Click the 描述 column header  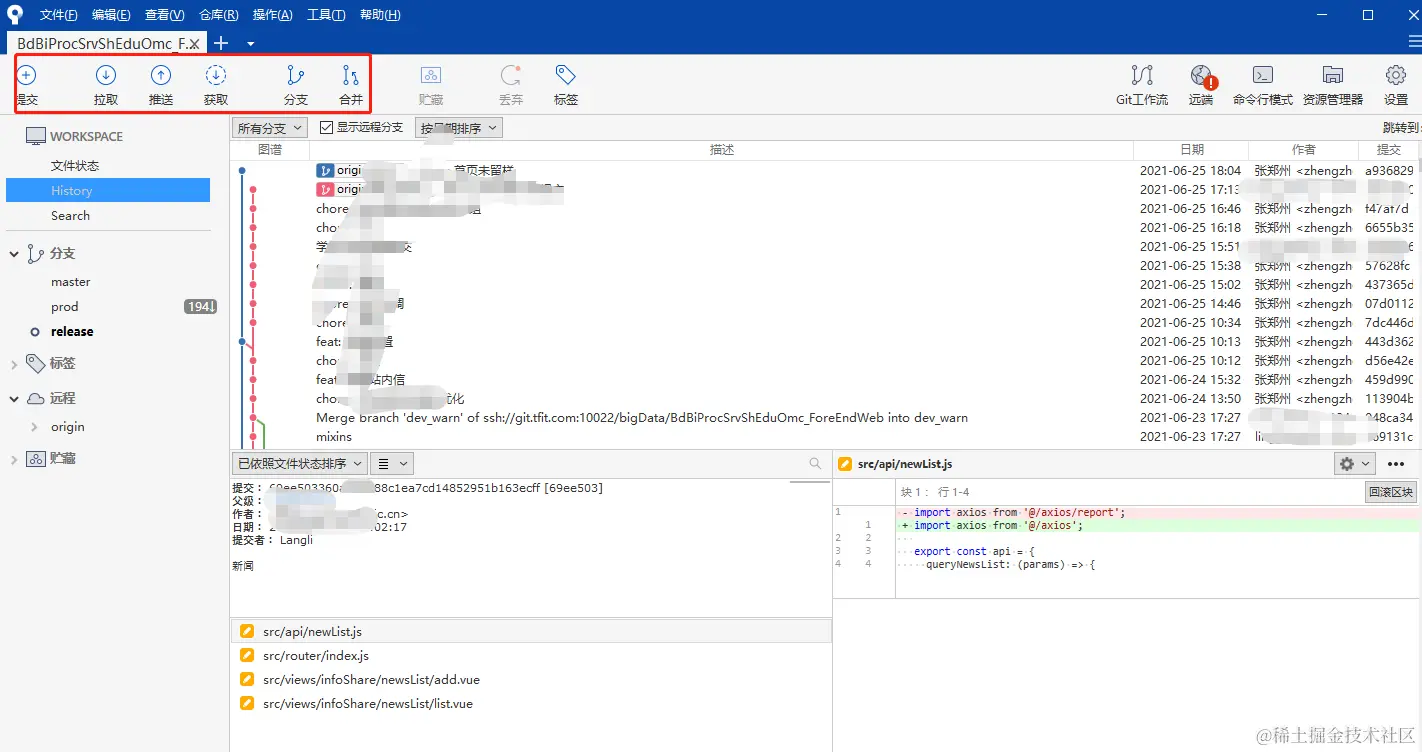tap(722, 150)
